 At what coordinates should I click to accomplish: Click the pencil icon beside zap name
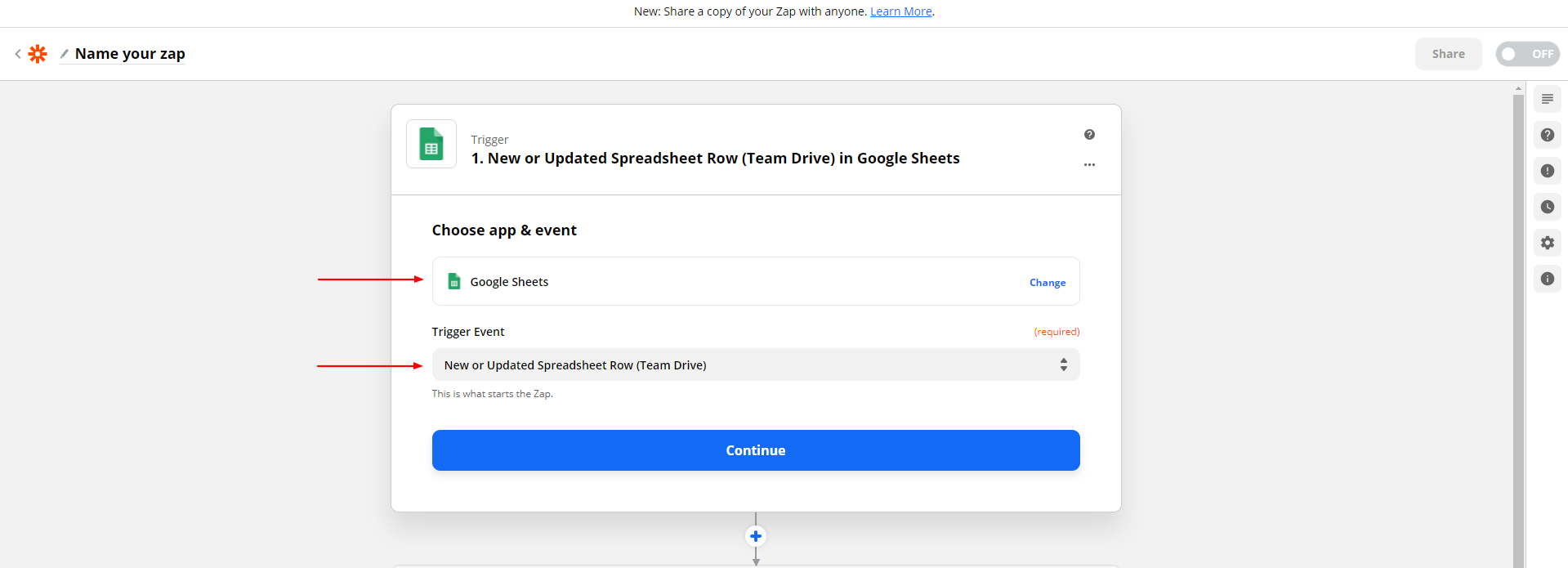pyautogui.click(x=65, y=54)
